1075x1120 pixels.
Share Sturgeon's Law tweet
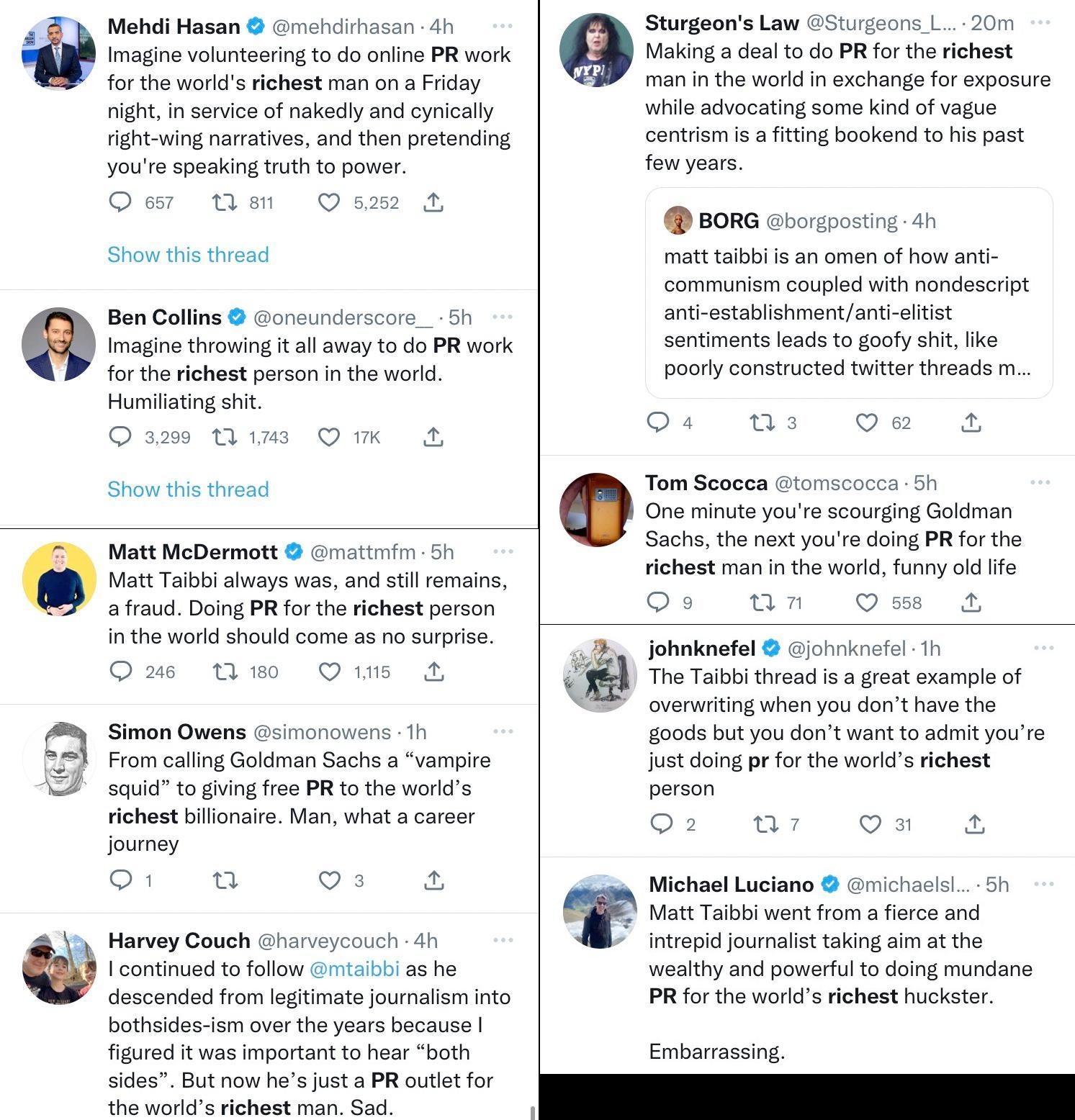971,423
